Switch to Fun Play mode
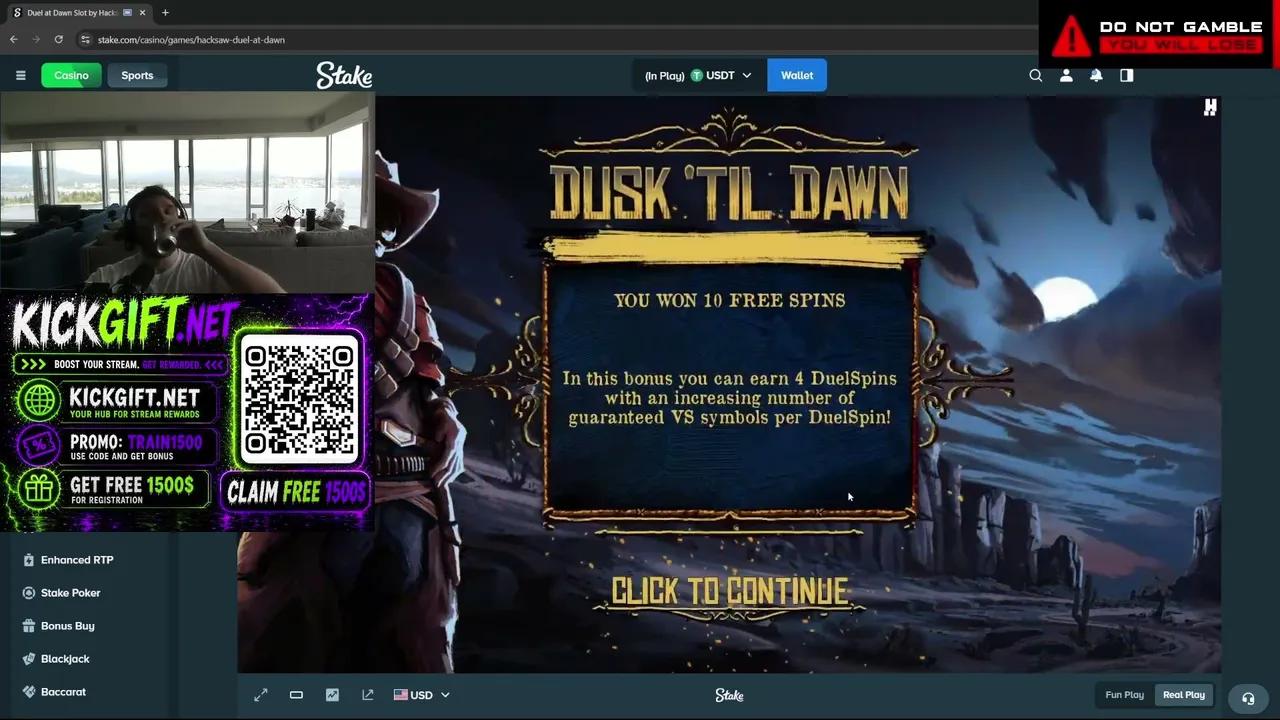This screenshot has width=1280, height=720. 1124,695
